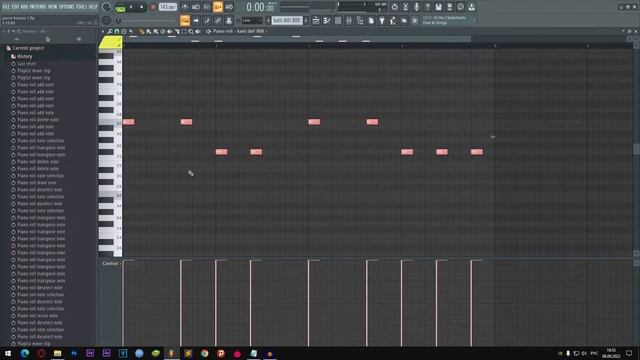Open the piano roll options menu arrow
Viewport: 640px width, 360px height.
(103, 31)
